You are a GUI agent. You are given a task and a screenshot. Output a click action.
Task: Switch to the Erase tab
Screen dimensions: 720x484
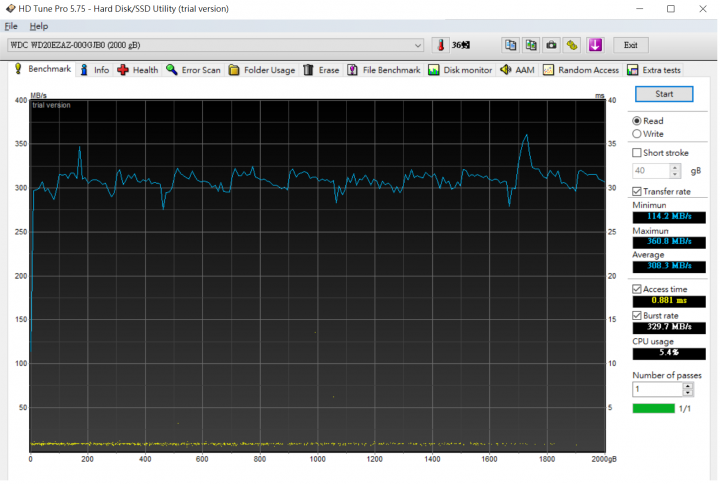click(321, 70)
